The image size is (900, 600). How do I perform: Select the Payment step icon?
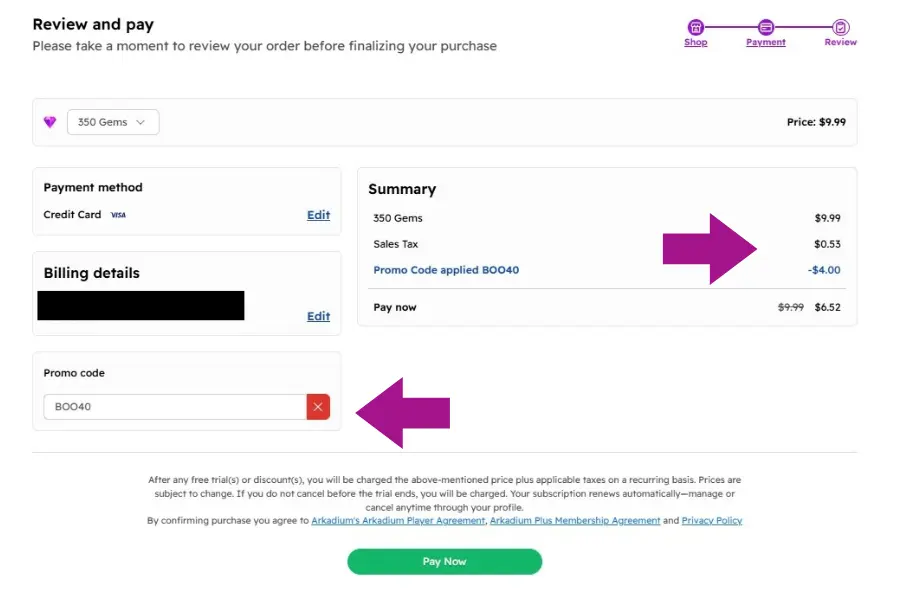tap(766, 26)
